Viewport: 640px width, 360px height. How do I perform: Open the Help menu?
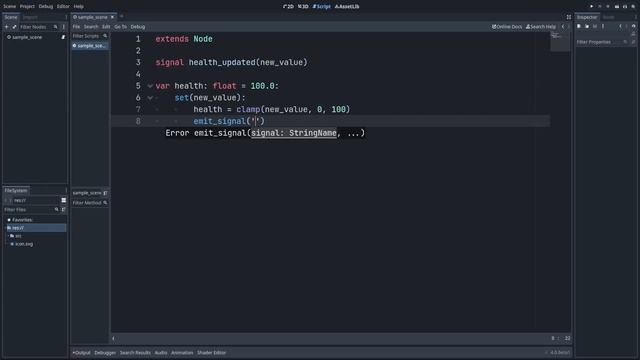tap(79, 7)
